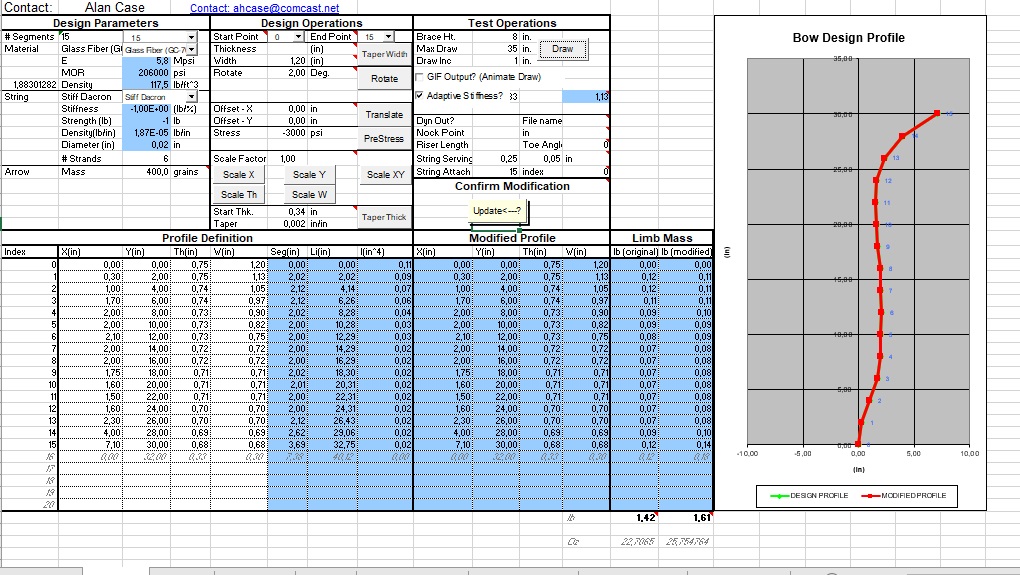Select the Modified Profile legend entry
Viewport: 1020px width, 575px height.
click(908, 496)
